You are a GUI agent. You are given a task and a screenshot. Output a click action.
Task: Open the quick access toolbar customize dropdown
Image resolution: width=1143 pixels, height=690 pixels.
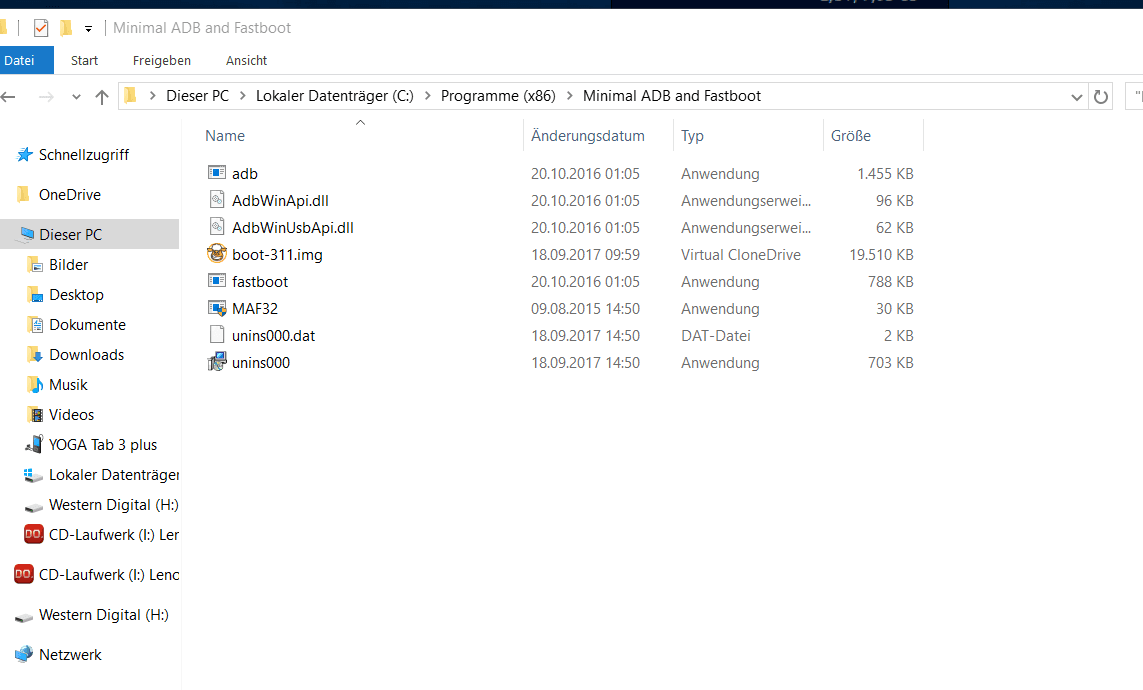tap(88, 29)
